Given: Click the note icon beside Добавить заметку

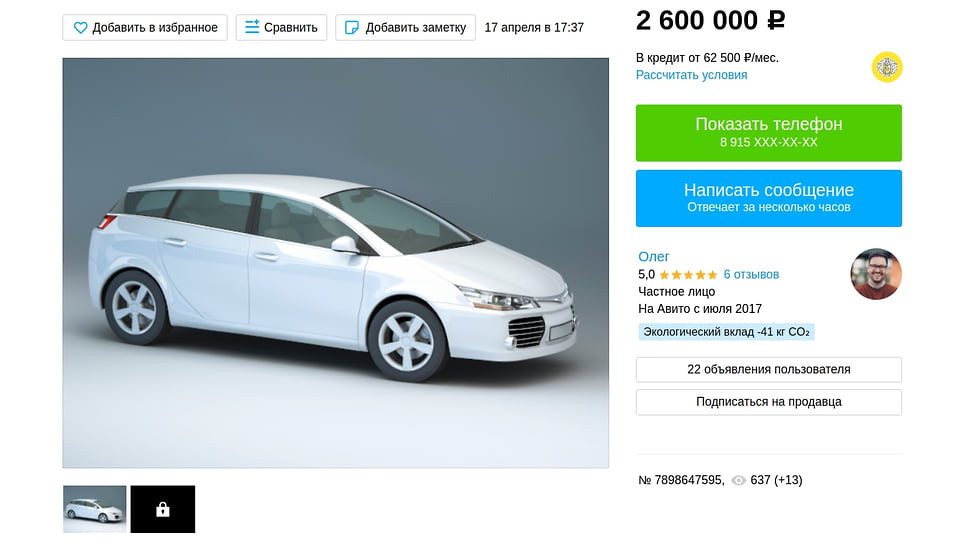Looking at the screenshot, I should coord(351,28).
